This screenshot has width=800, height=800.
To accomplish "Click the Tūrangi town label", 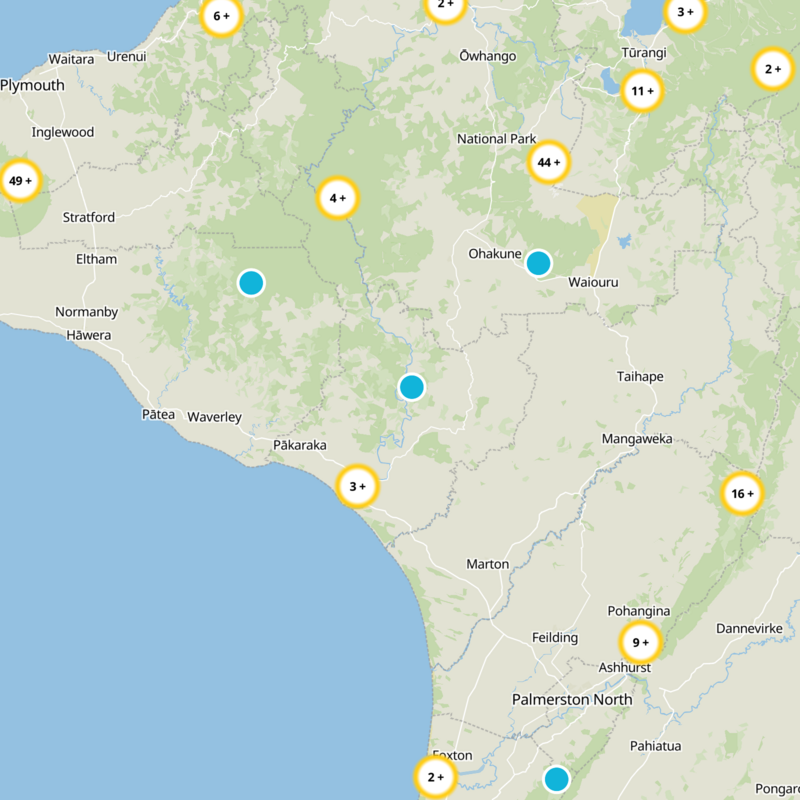I will (644, 53).
